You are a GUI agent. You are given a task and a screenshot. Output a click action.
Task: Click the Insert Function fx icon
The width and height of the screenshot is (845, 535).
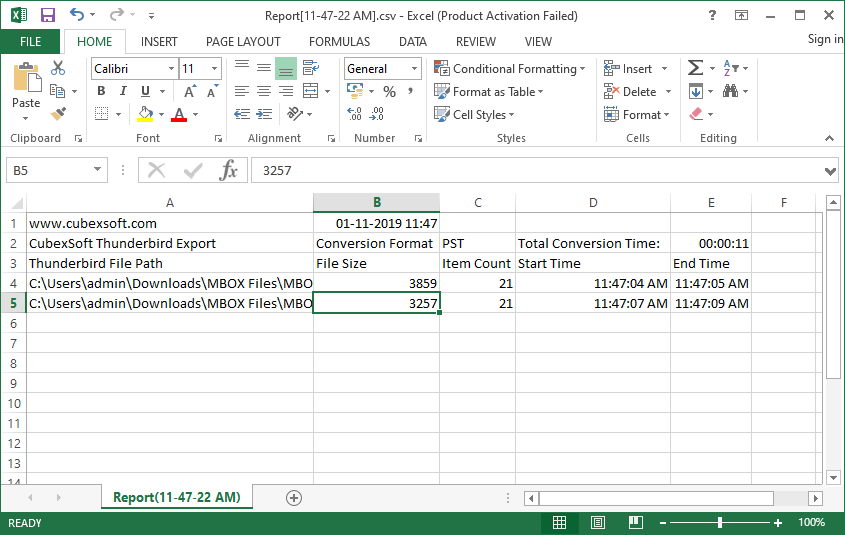[229, 170]
